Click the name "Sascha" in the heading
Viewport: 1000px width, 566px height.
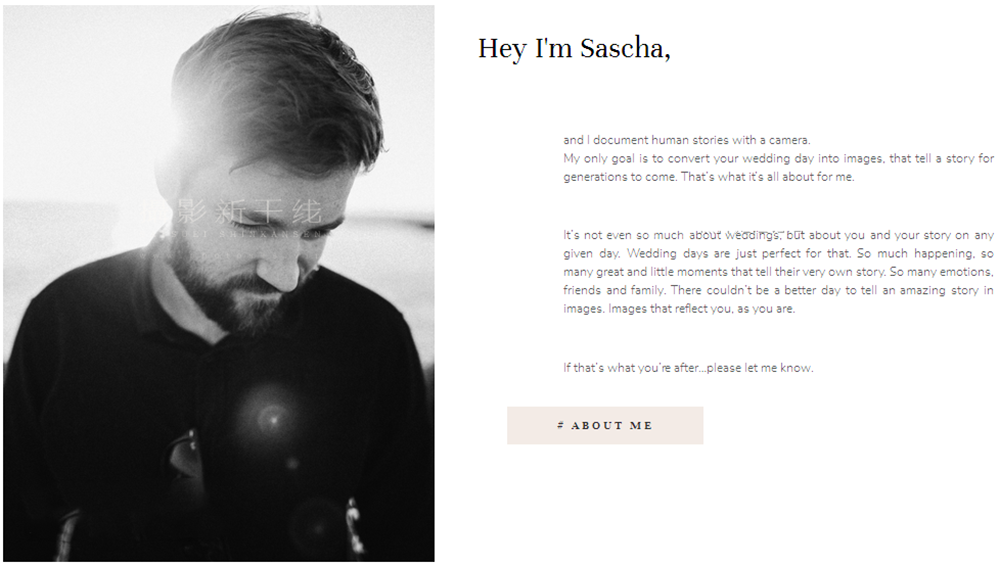coord(625,48)
